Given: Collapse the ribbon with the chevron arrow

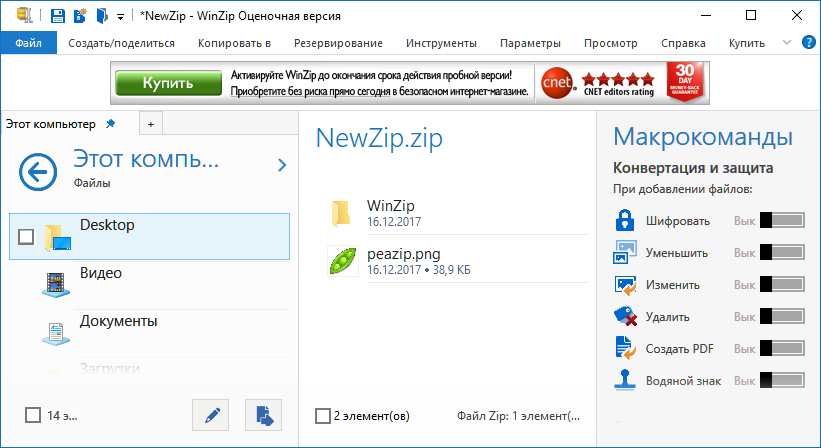Looking at the screenshot, I should 786,42.
